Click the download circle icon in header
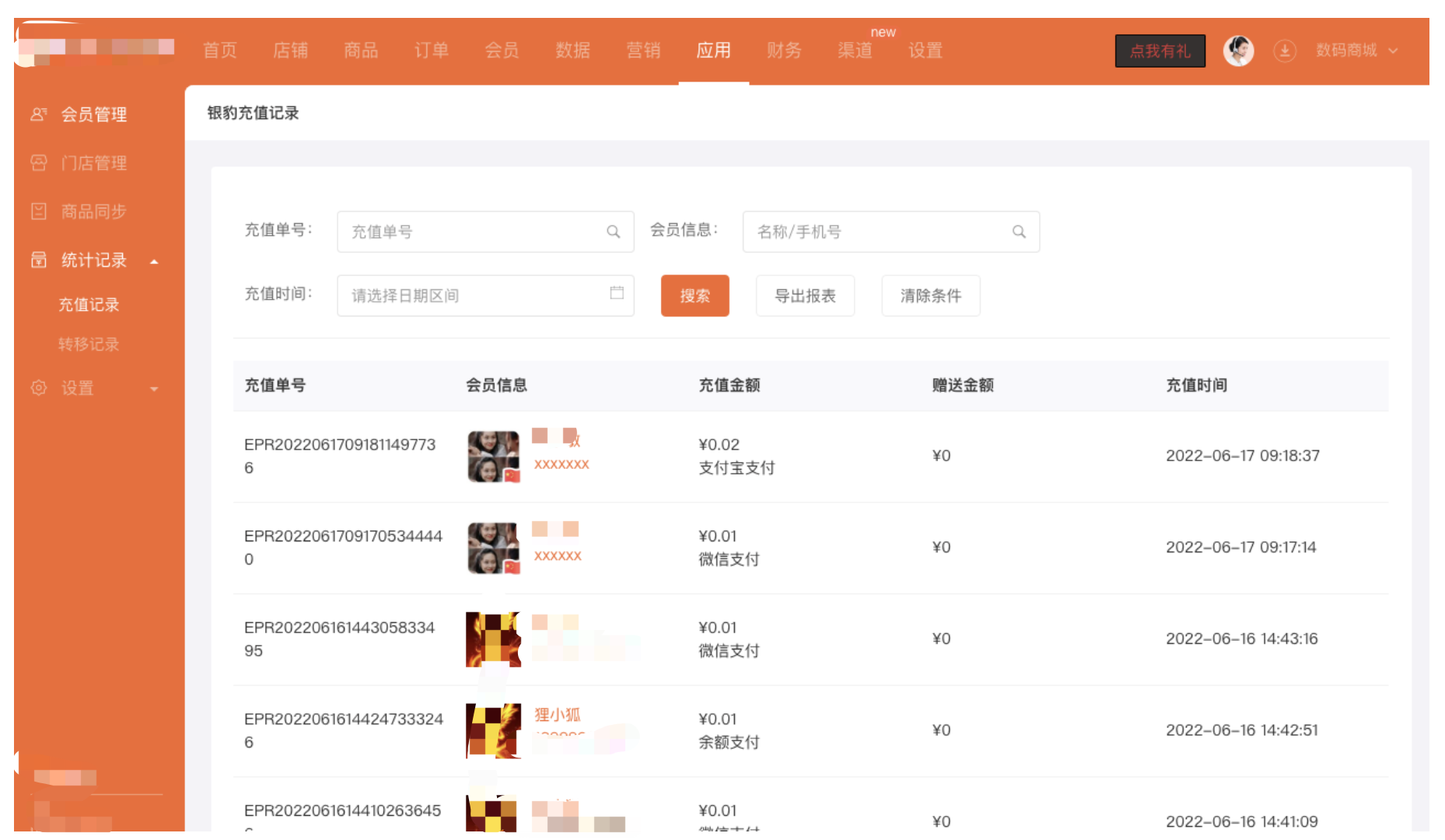Viewport: 1445px width, 840px height. pyautogui.click(x=1285, y=51)
